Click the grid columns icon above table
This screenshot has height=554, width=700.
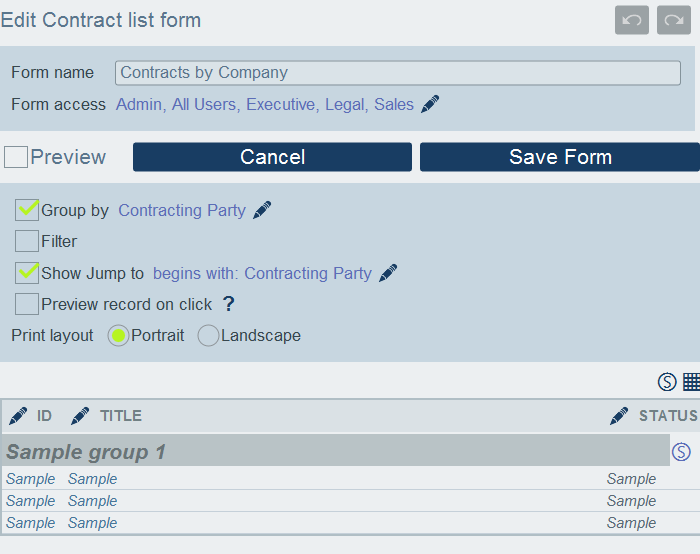pyautogui.click(x=691, y=381)
